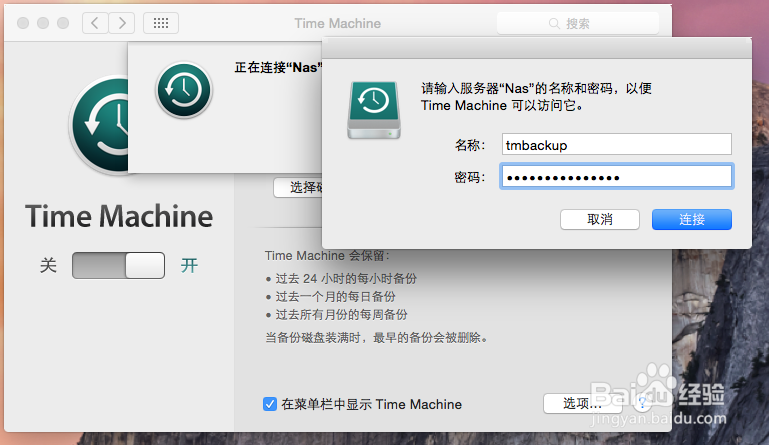Click the 密码: label
The width and height of the screenshot is (769, 445).
(469, 177)
